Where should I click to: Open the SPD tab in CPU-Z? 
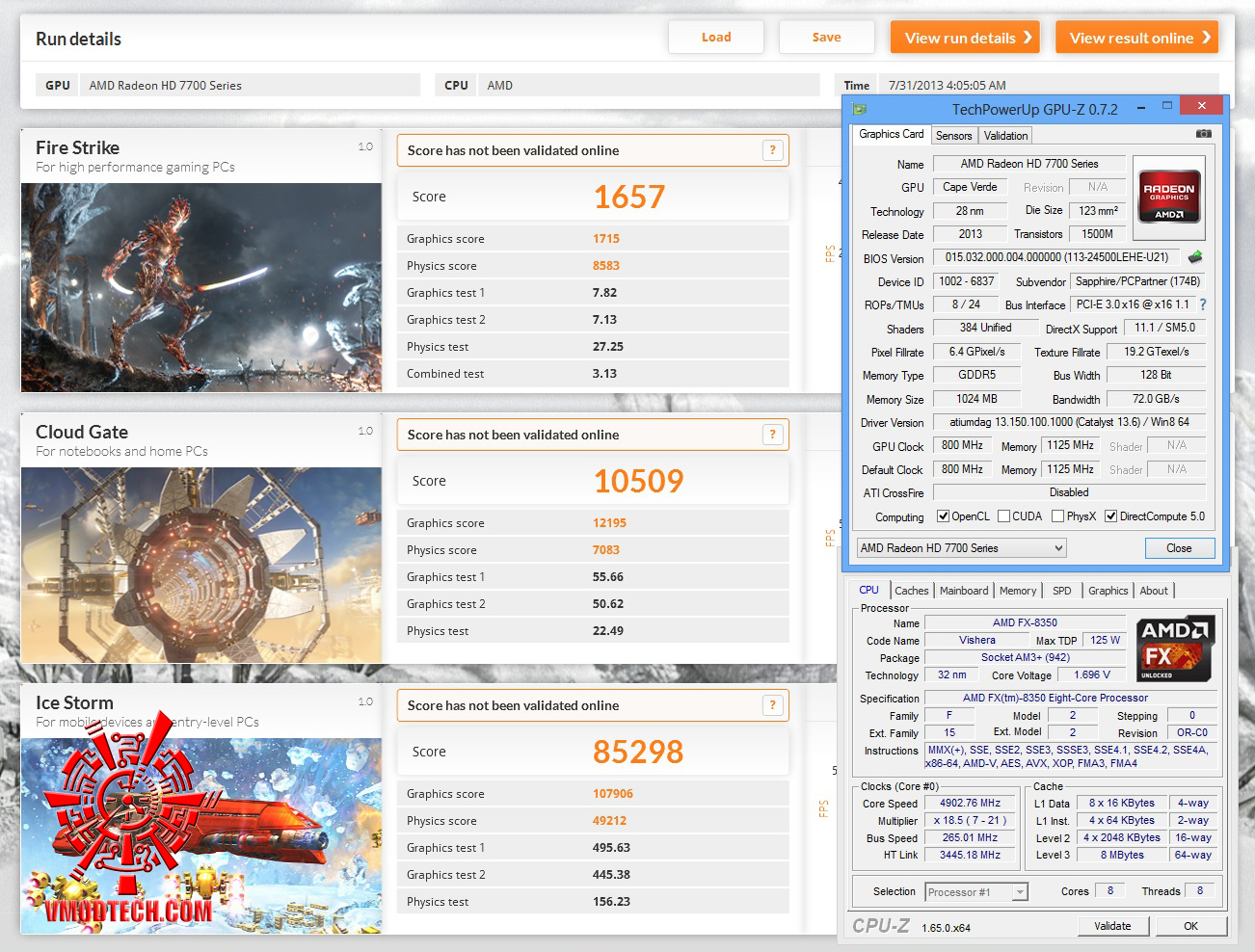(1062, 591)
